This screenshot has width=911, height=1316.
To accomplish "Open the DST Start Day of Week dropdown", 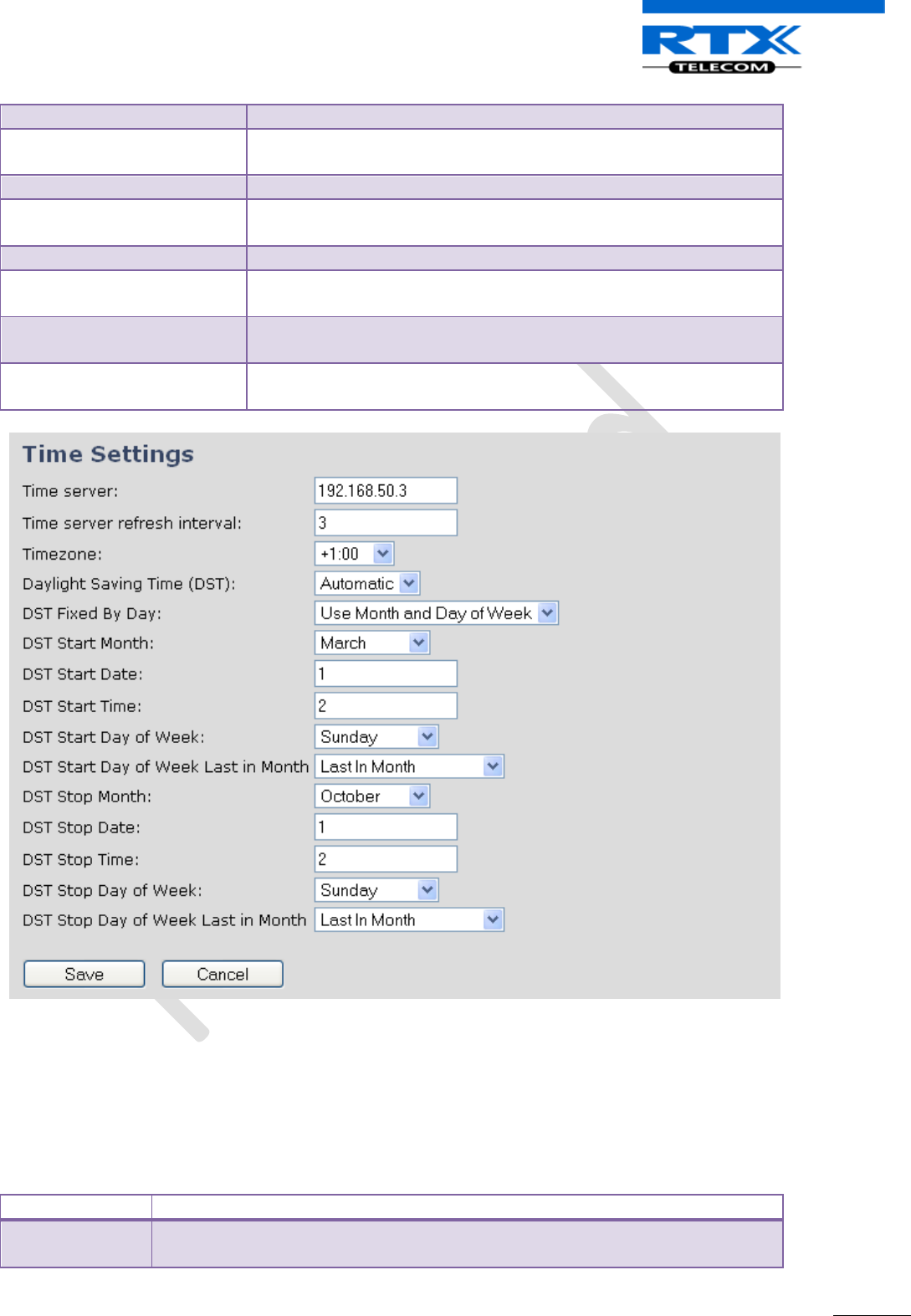I will pyautogui.click(x=376, y=736).
